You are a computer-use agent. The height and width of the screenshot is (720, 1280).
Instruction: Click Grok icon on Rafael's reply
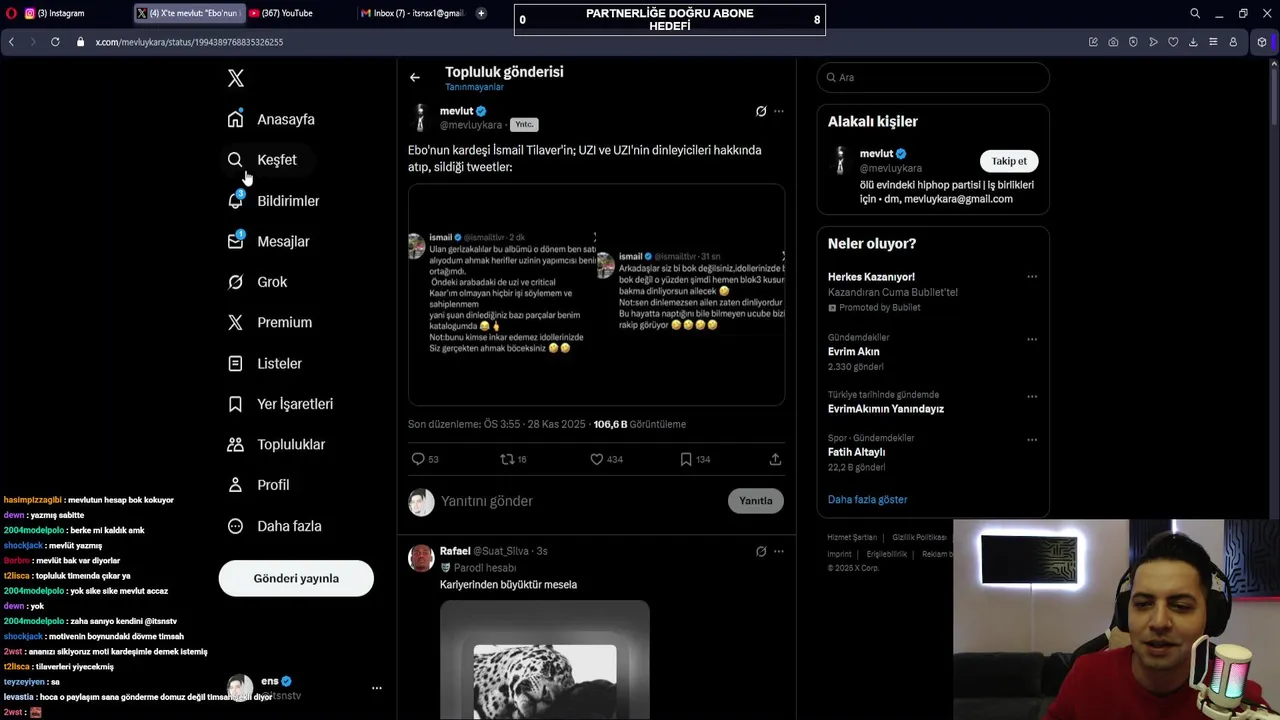(x=761, y=551)
